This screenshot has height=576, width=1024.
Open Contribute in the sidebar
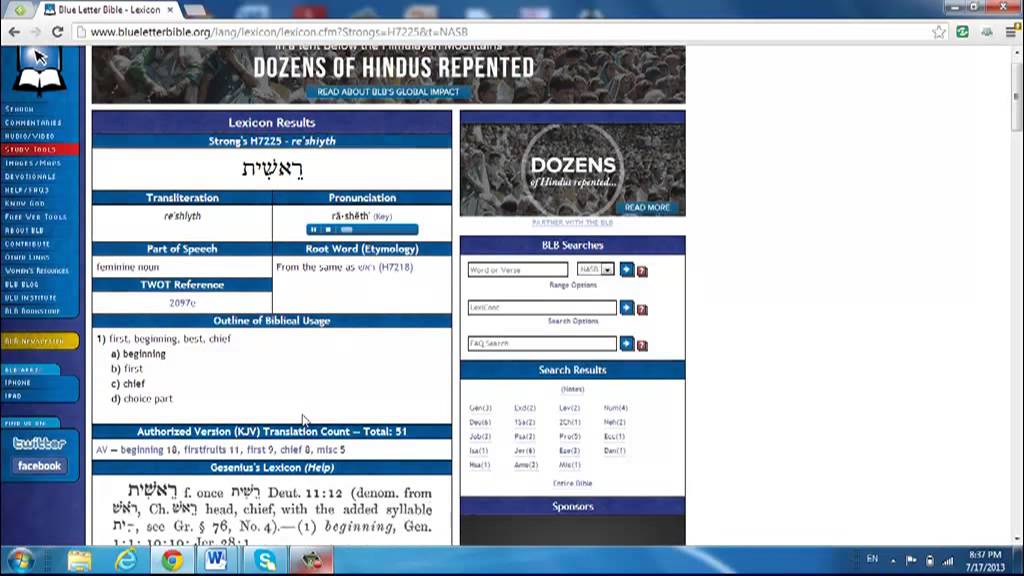tap(27, 244)
